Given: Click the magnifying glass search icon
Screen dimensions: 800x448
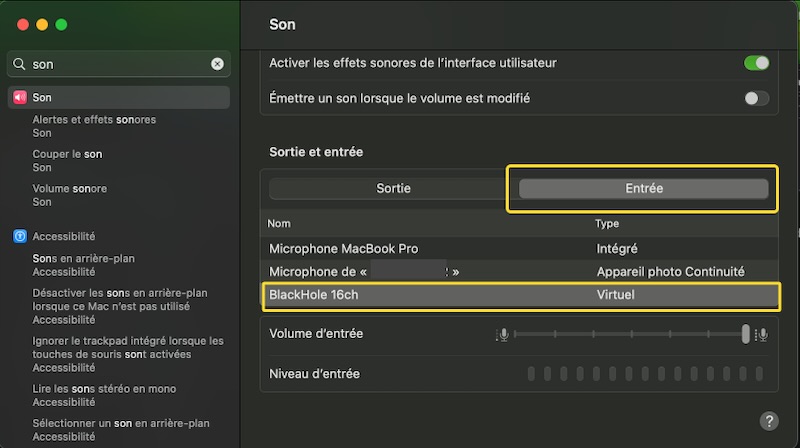Looking at the screenshot, I should coord(20,64).
